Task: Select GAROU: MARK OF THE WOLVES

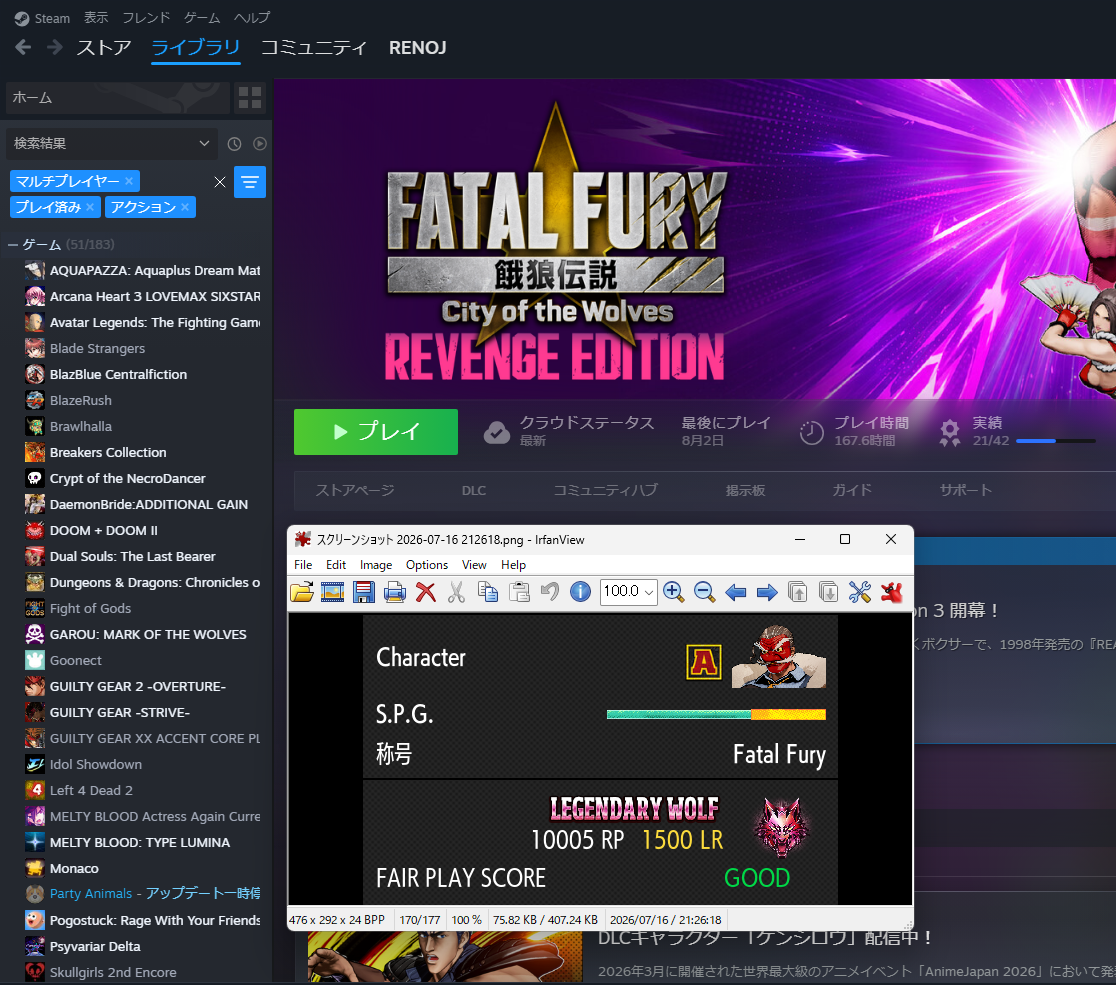Action: pyautogui.click(x=148, y=634)
